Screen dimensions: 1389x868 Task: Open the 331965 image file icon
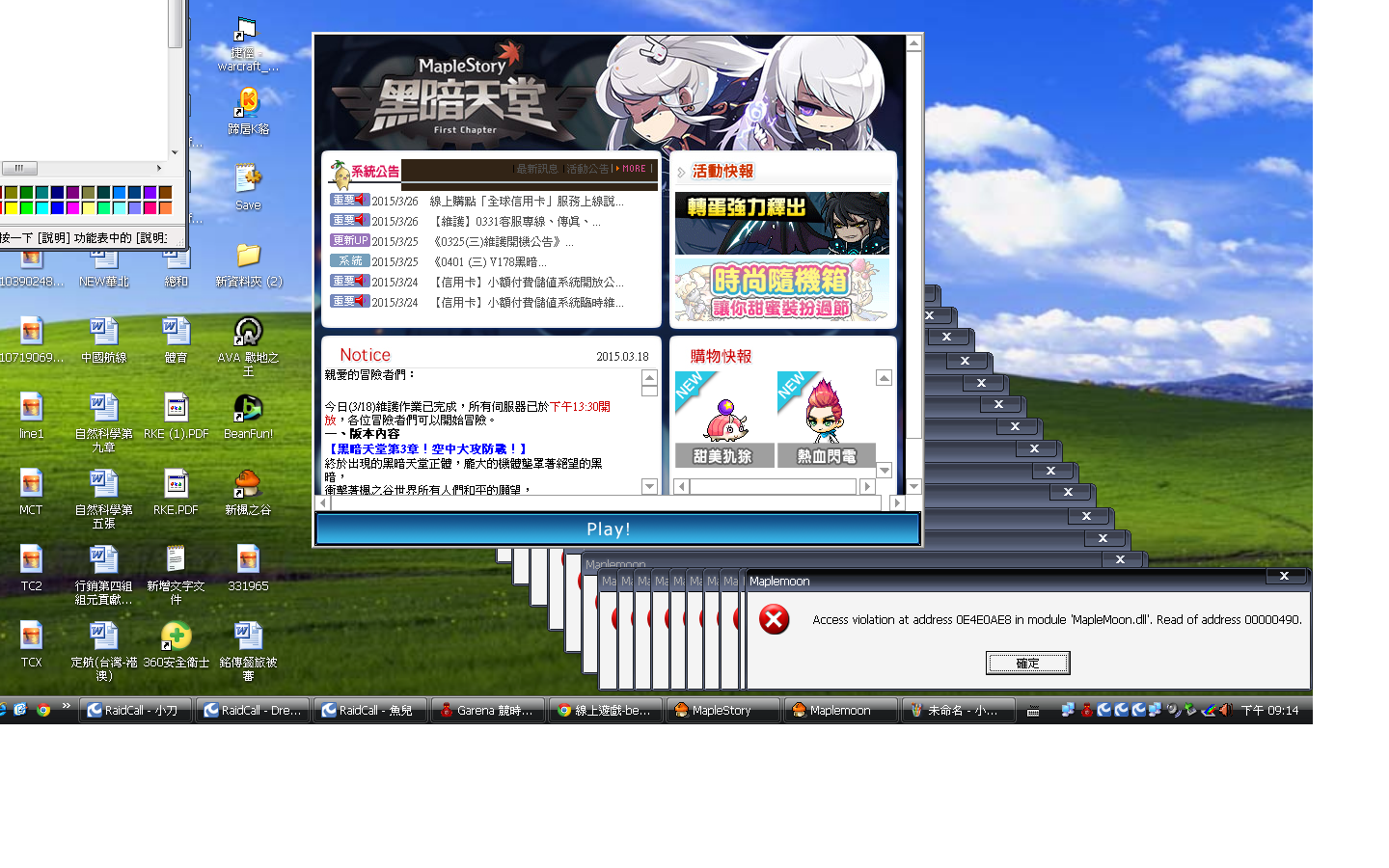(248, 568)
